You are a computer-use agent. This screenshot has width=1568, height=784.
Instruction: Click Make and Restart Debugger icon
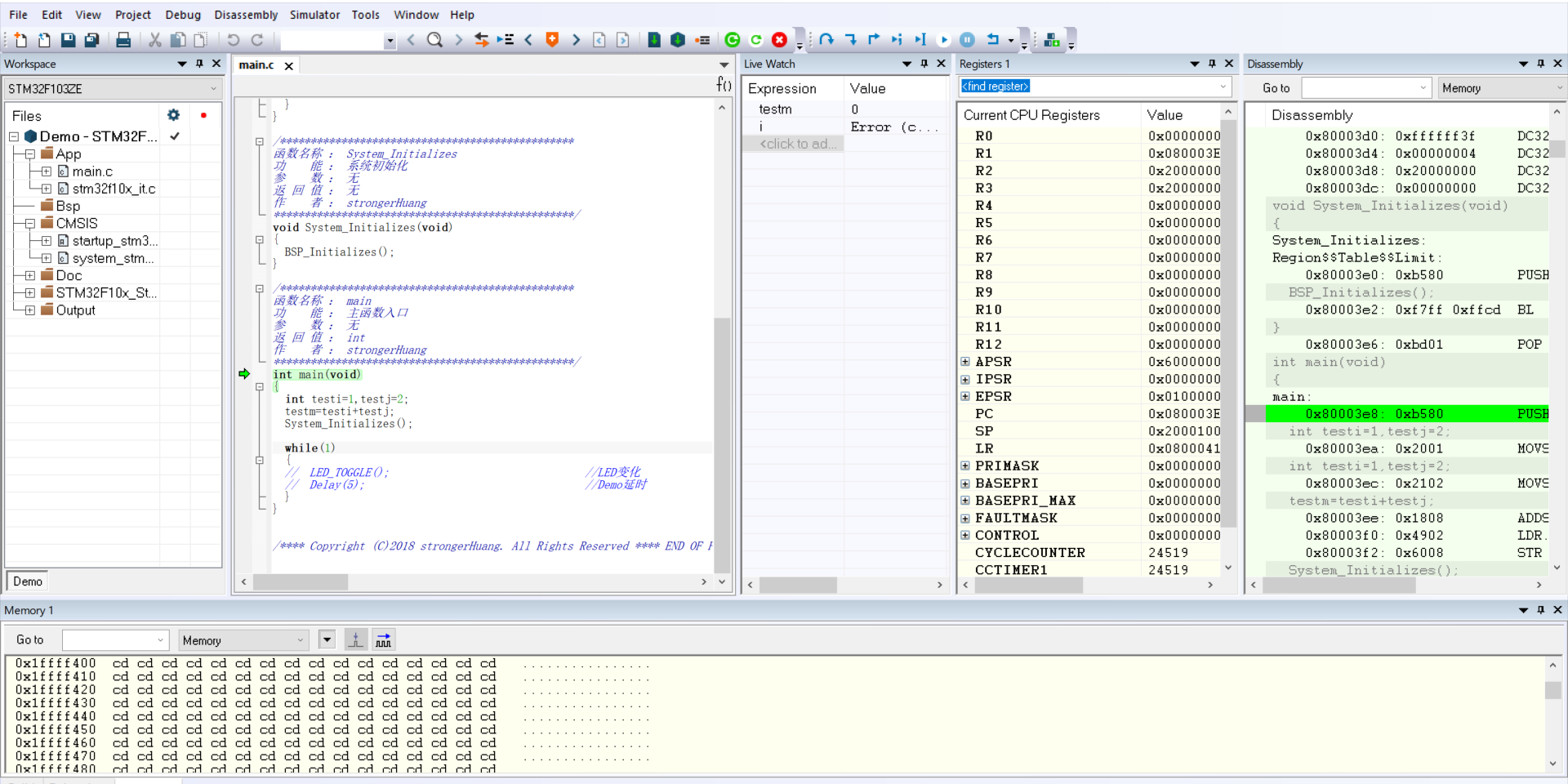pyautogui.click(x=733, y=39)
